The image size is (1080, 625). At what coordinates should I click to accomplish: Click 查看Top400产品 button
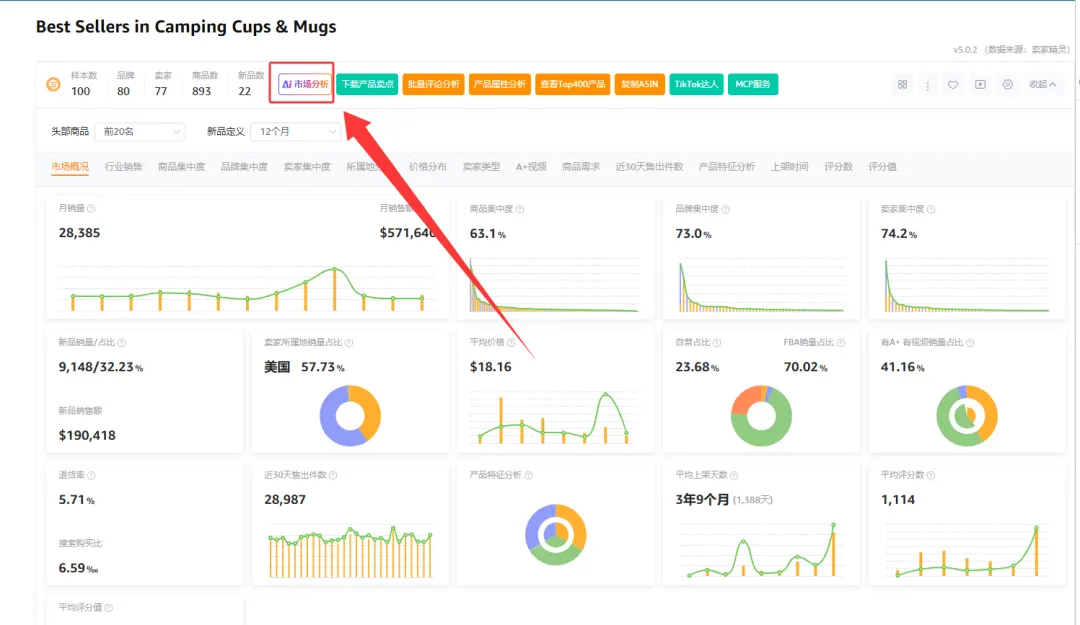[x=572, y=84]
